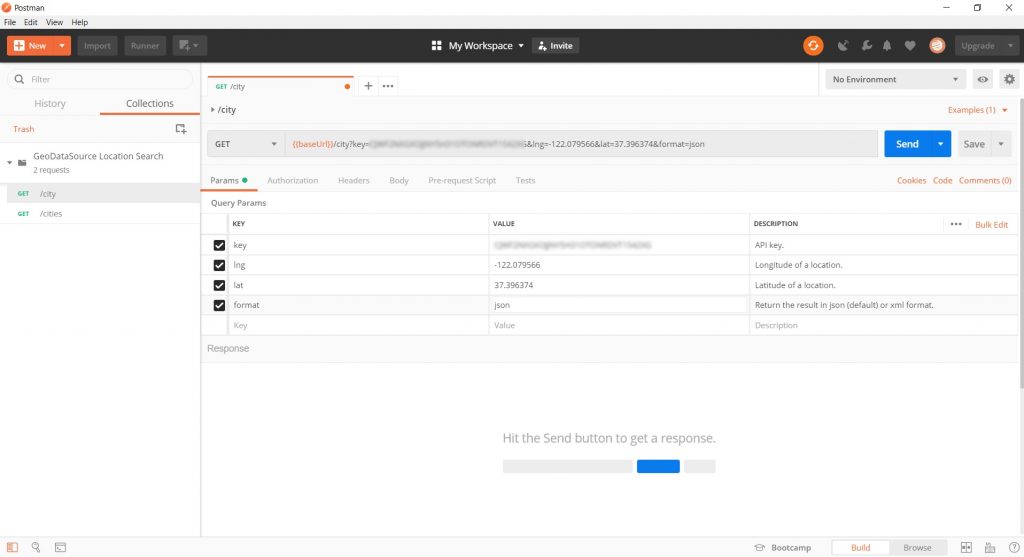Image resolution: width=1024 pixels, height=557 pixels.
Task: Open the help question mark icon
Action: pos(1014,547)
